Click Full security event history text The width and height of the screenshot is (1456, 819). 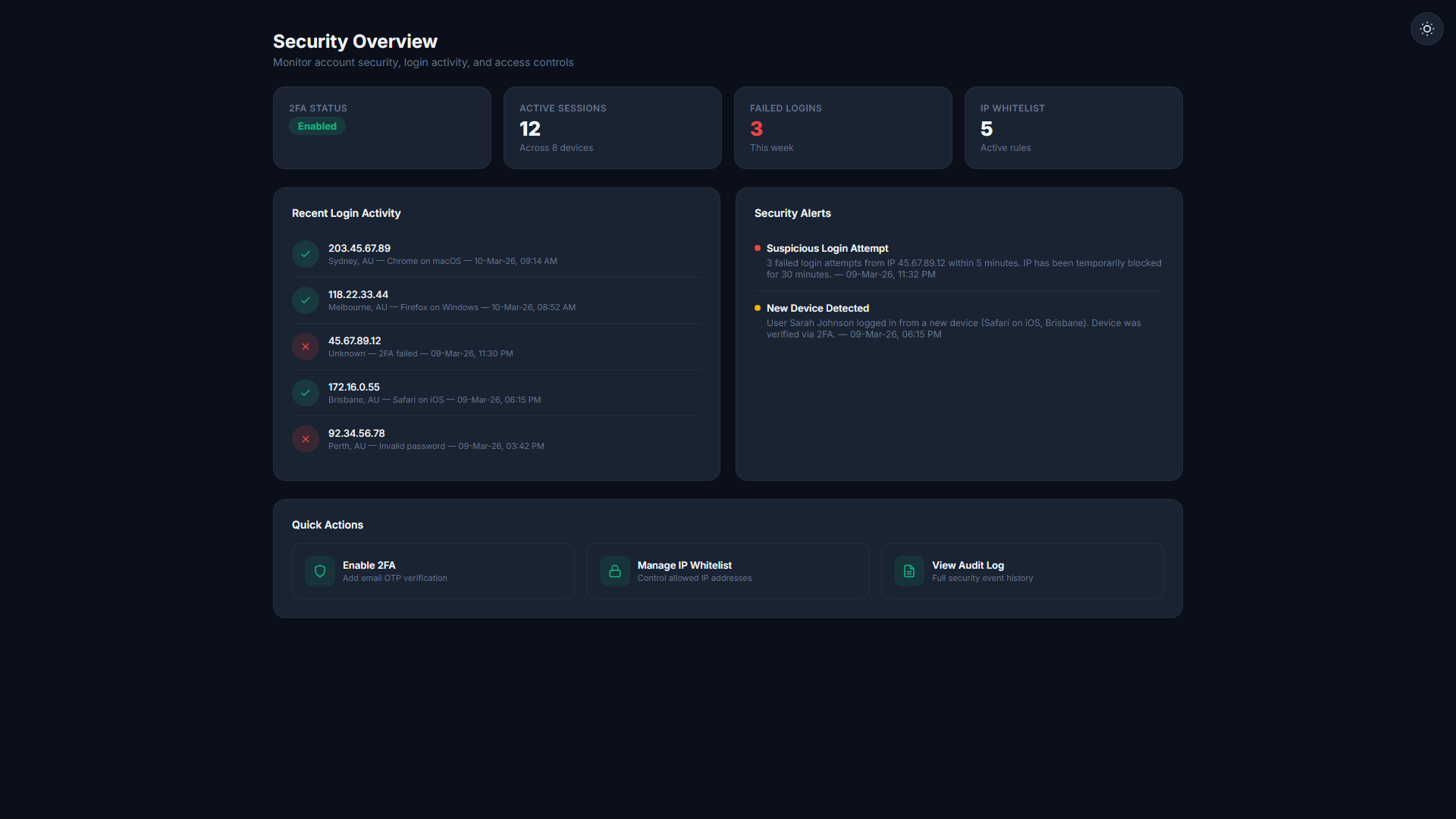click(x=983, y=578)
